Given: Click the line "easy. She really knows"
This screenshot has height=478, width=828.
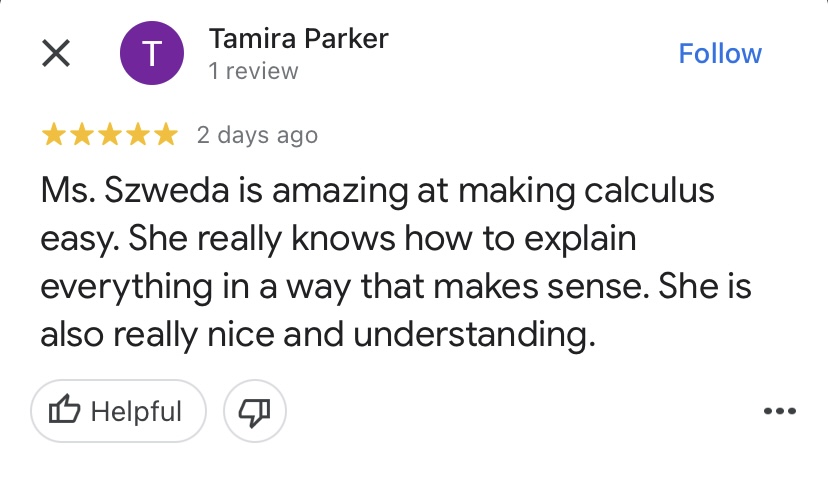Looking at the screenshot, I should coord(338,239).
